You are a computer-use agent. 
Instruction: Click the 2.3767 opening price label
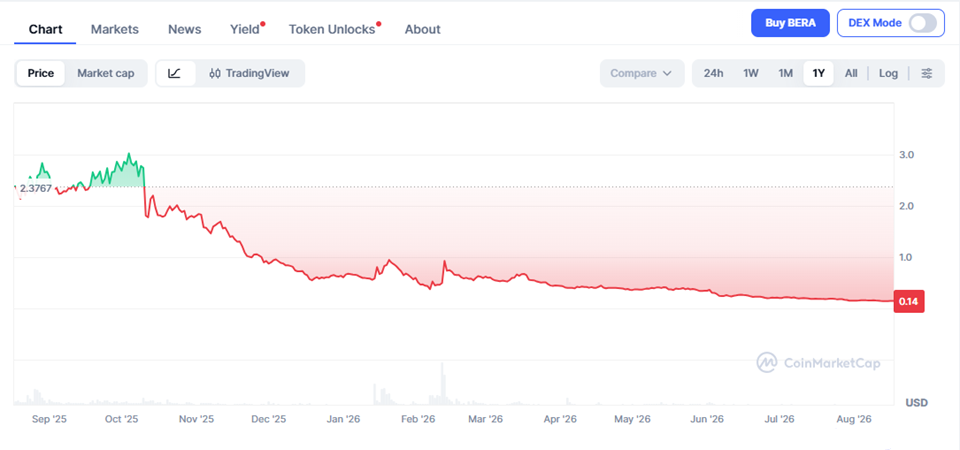pyautogui.click(x=36, y=189)
